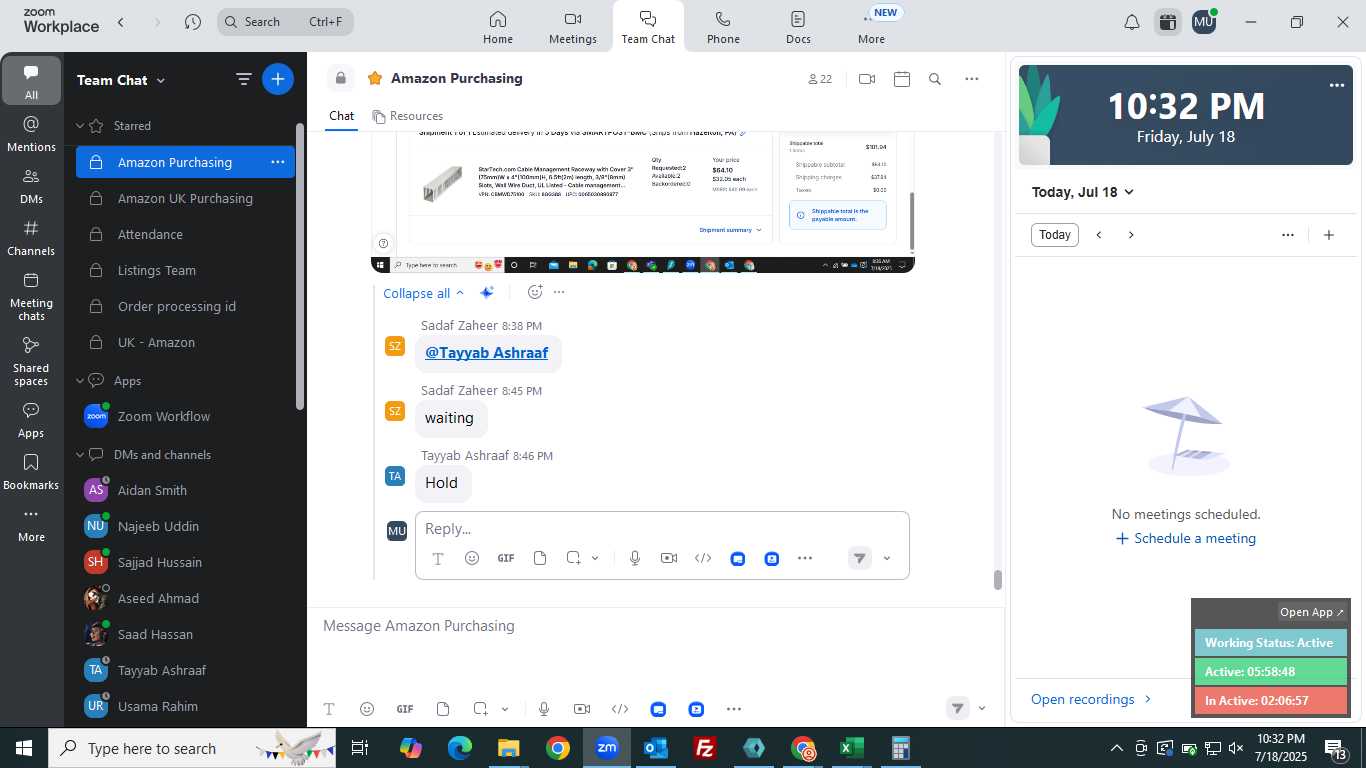Screen dimensions: 1366x768
Task: Click the Reply input field
Action: tap(662, 528)
